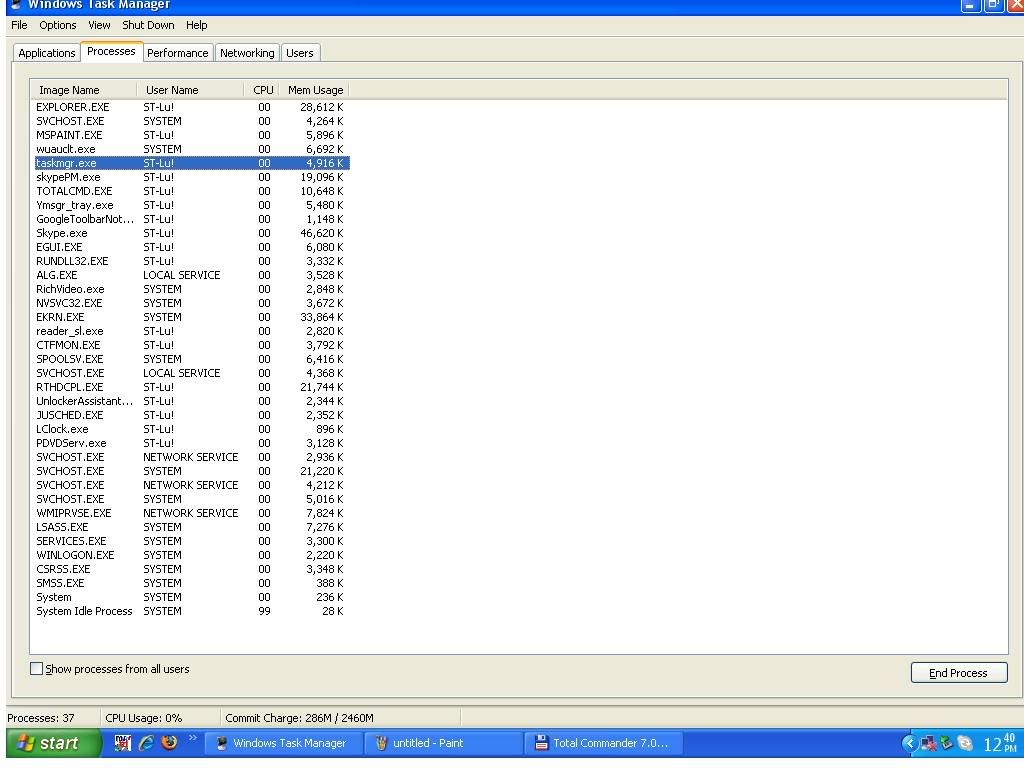Select the CSRSS.EXE process row
Viewport: 1024px width, 768px height.
[x=192, y=569]
